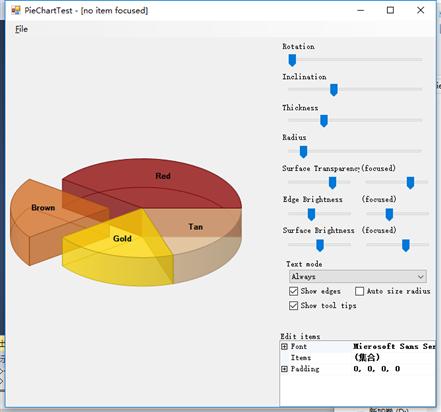Click the Thickness slider thumb
The image size is (441, 412).
pyautogui.click(x=324, y=121)
